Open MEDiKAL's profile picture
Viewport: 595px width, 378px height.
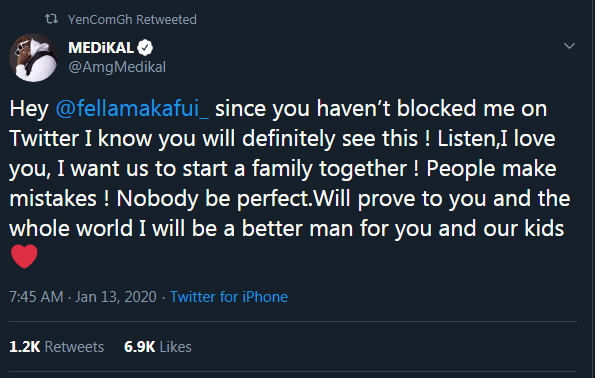[33, 57]
